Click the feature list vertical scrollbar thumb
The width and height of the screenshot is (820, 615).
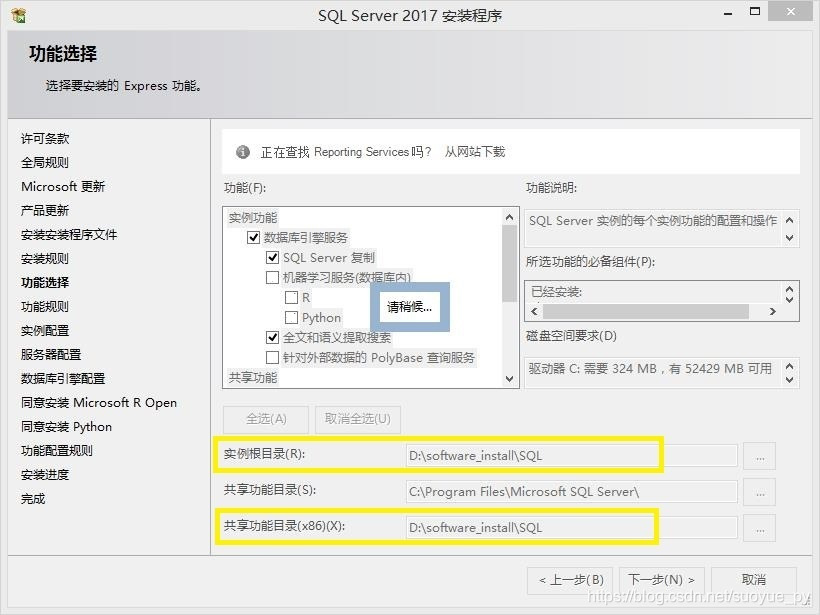(509, 263)
